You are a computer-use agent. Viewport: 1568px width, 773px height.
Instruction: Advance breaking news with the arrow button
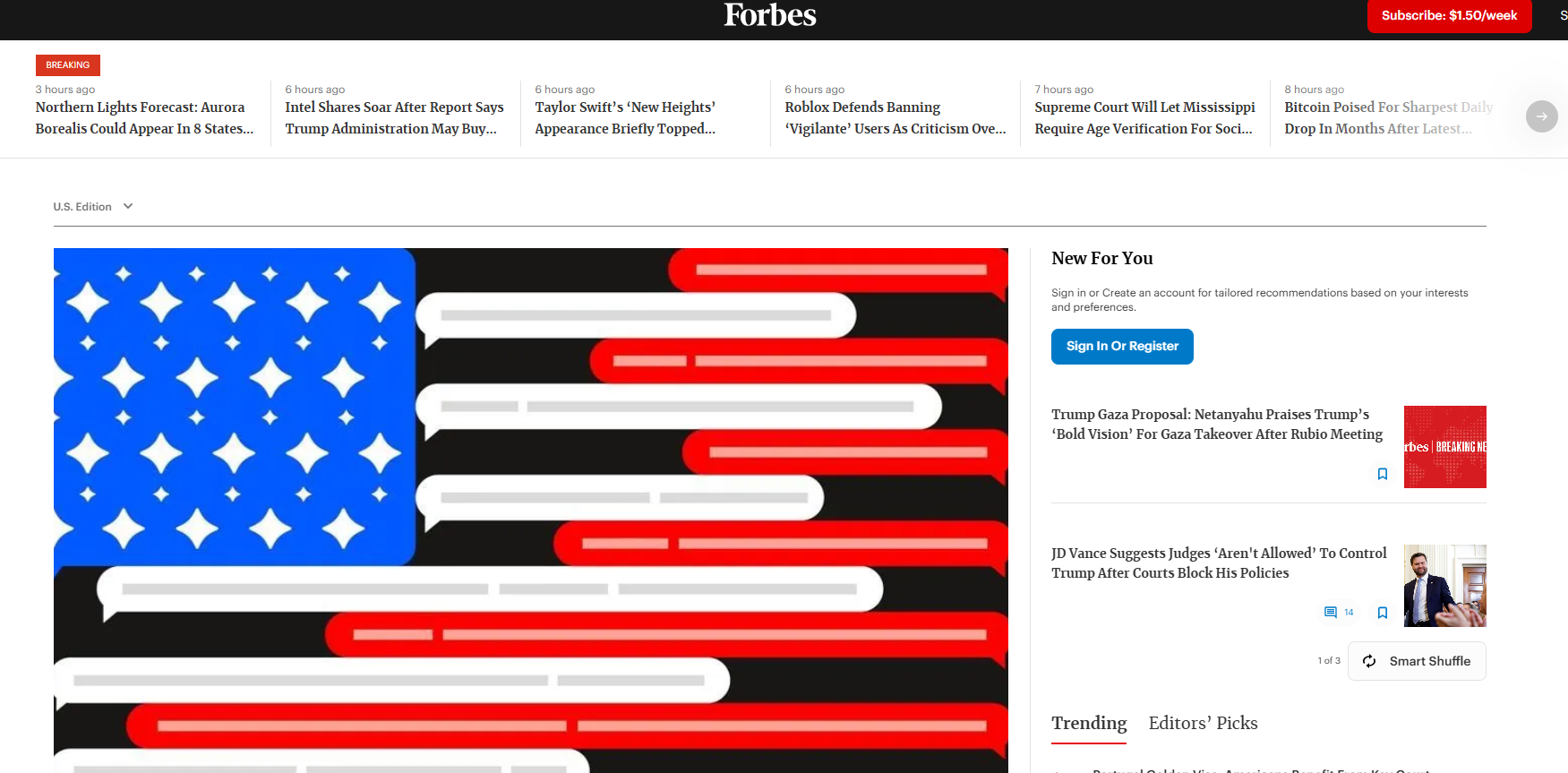point(1541,116)
